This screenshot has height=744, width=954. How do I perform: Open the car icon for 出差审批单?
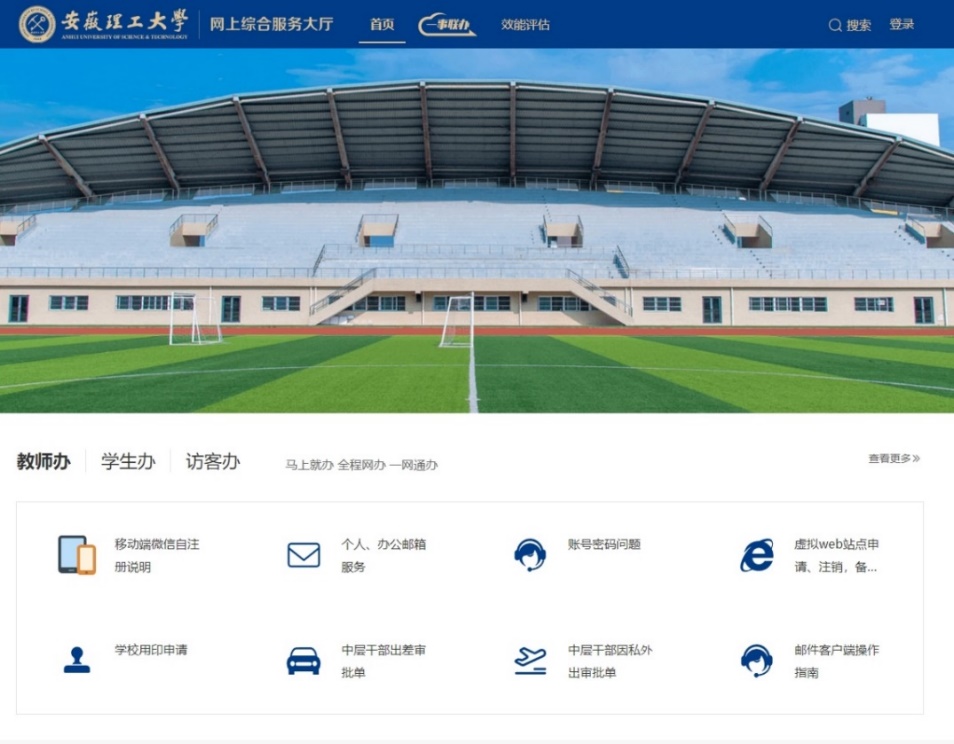[x=304, y=661]
